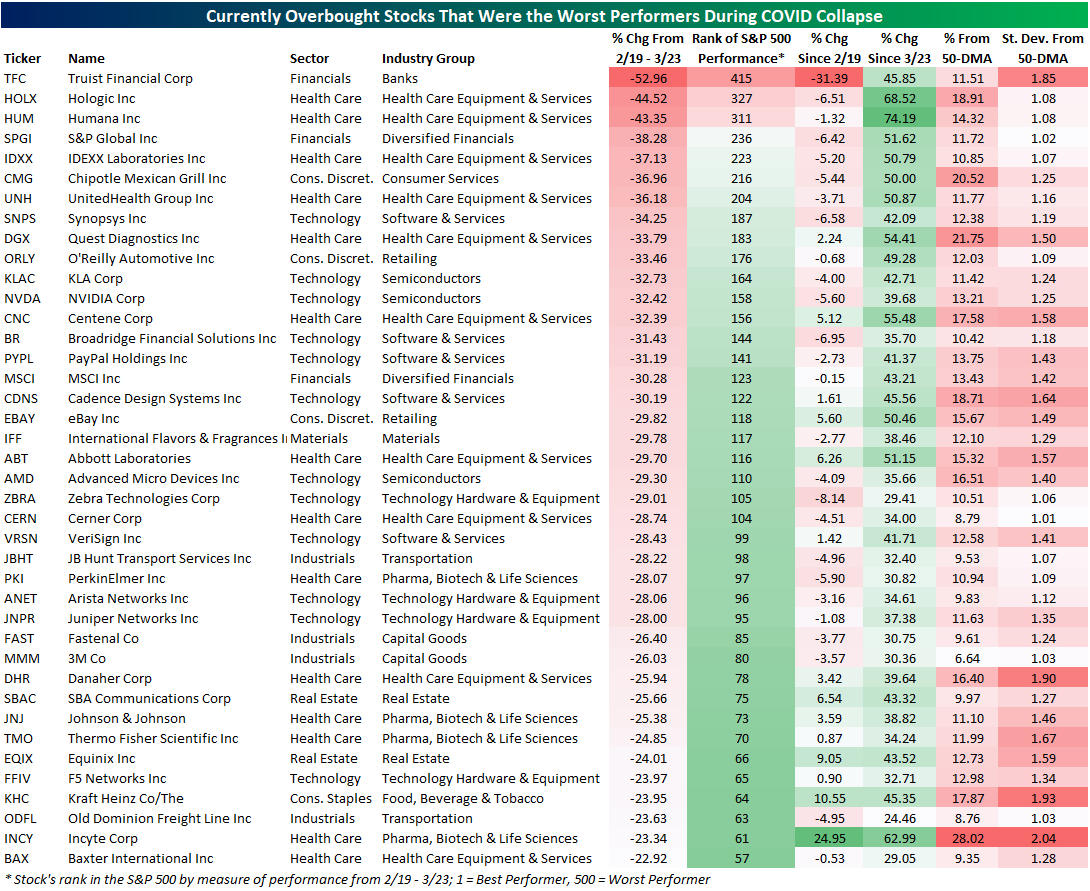Select the TFC ticker cell
Screen dimensions: 1090x891
pos(16,78)
